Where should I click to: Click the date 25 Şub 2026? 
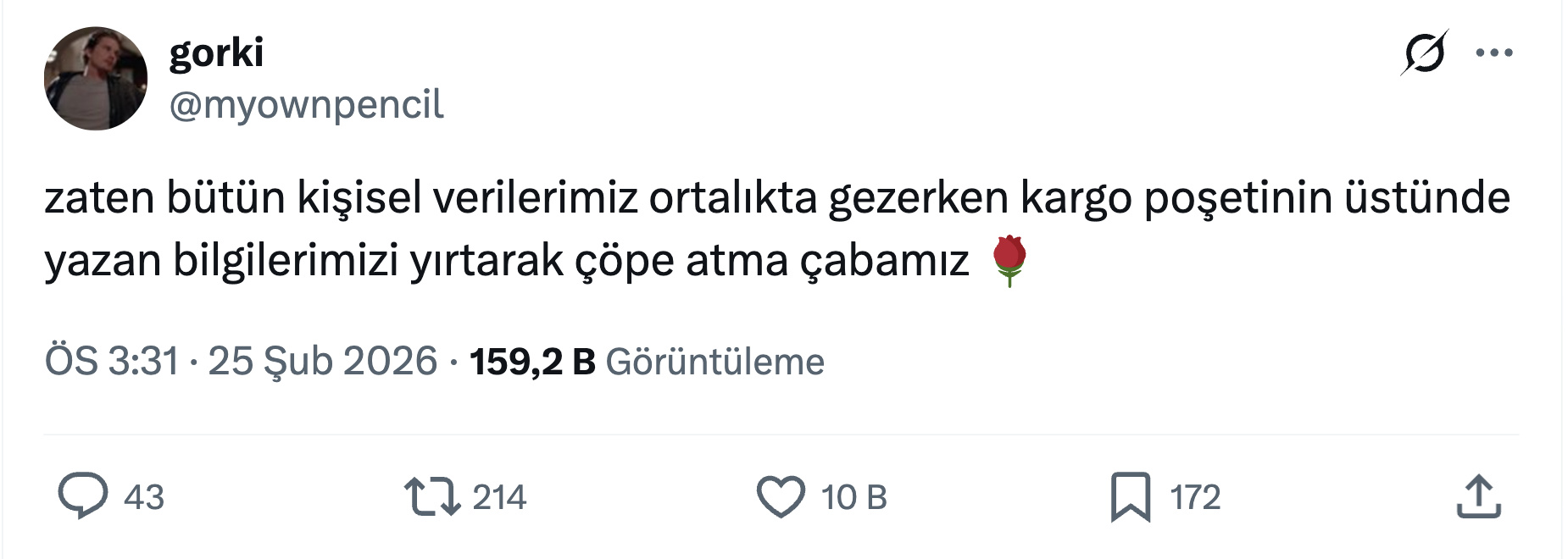[x=322, y=362]
